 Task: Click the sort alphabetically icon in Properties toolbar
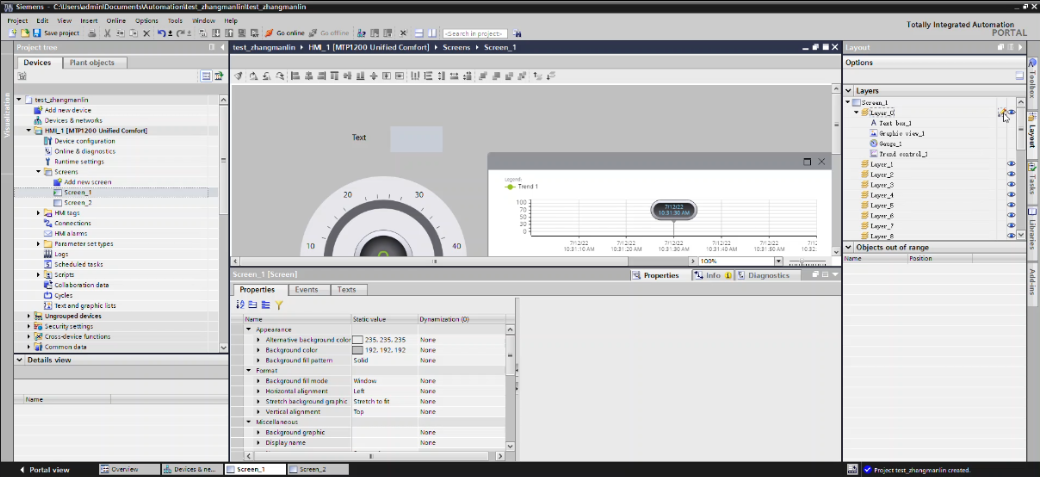(241, 305)
